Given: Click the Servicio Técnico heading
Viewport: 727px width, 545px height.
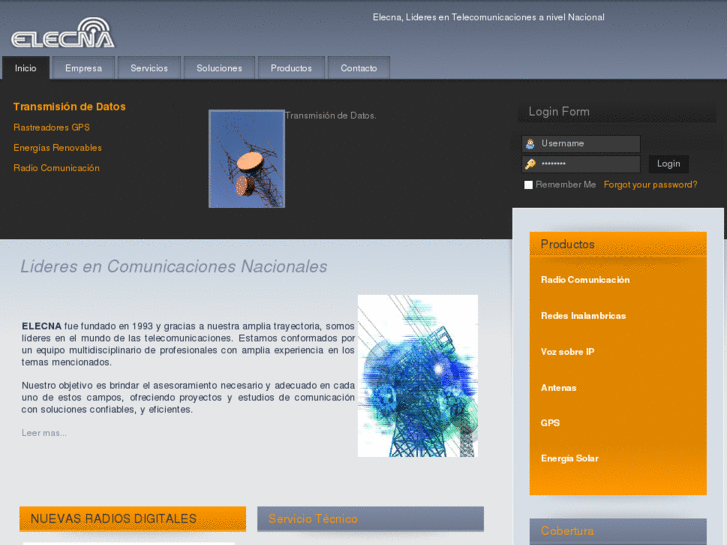Looking at the screenshot, I should tap(313, 519).
